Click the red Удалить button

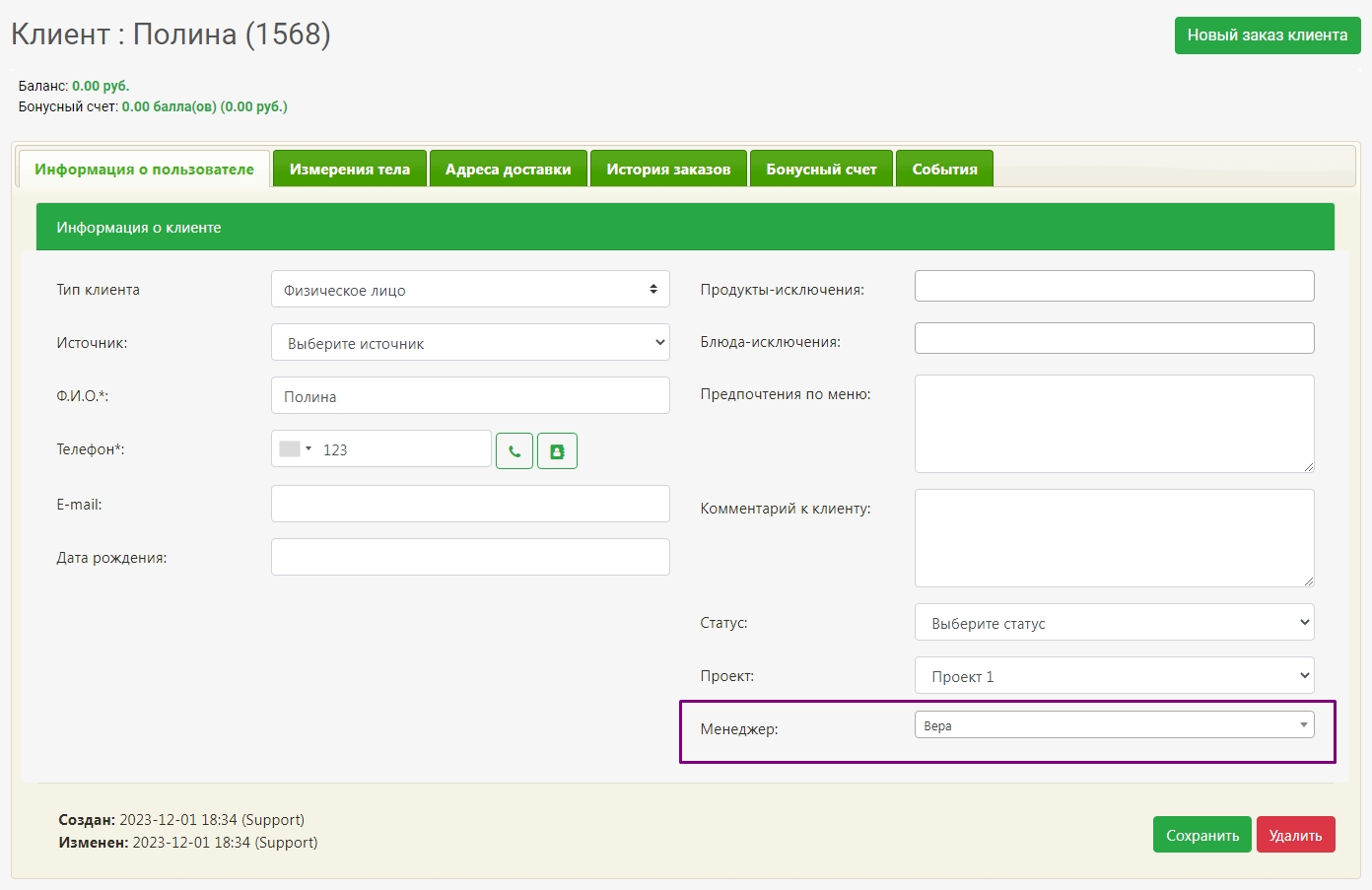click(x=1295, y=835)
